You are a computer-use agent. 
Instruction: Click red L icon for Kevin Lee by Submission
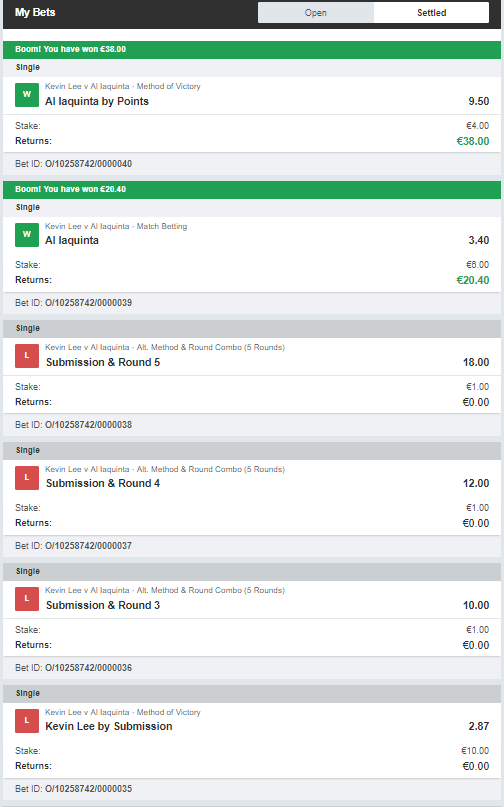(x=27, y=721)
